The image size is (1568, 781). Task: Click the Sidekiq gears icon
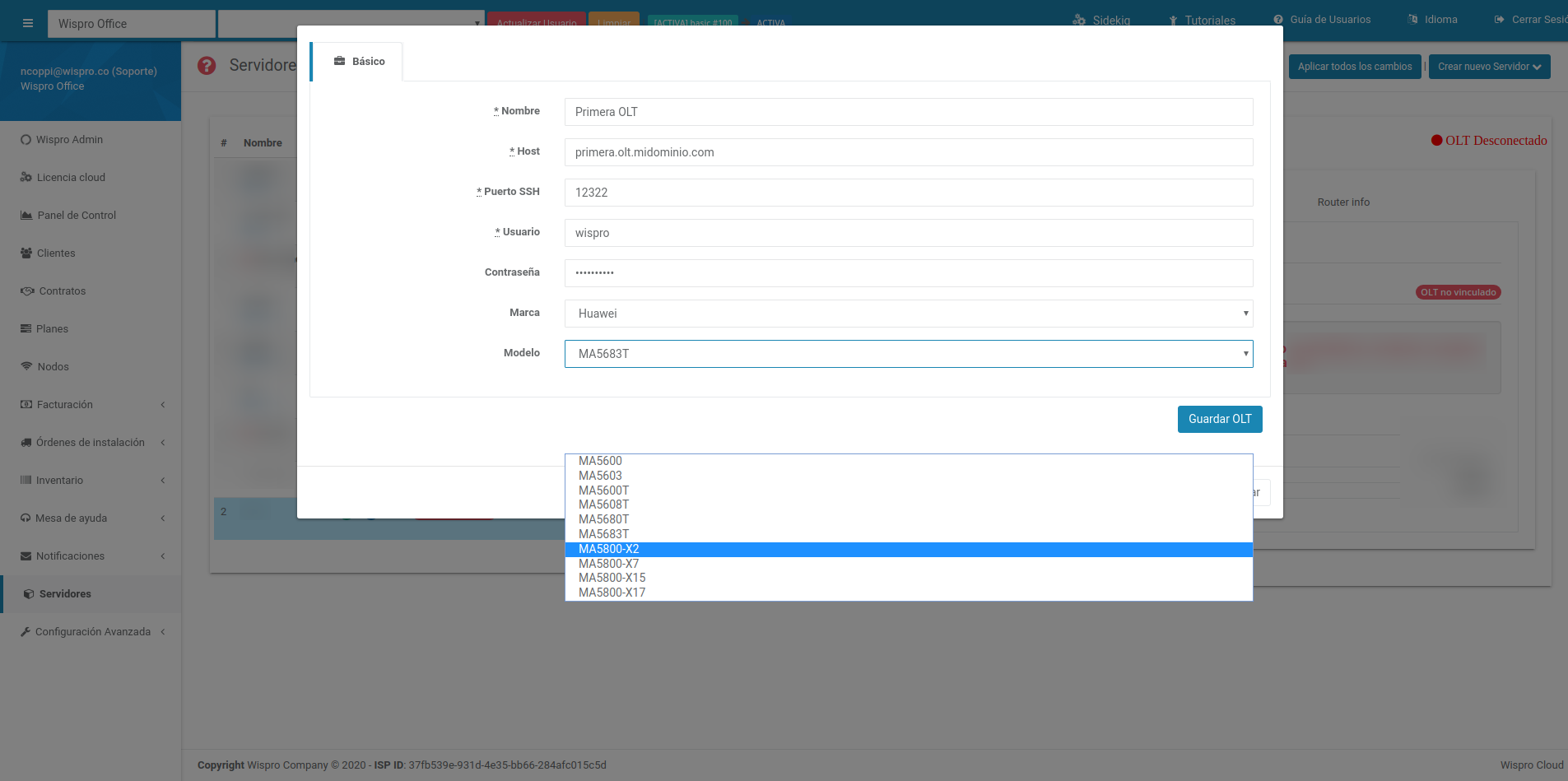coord(1079,20)
